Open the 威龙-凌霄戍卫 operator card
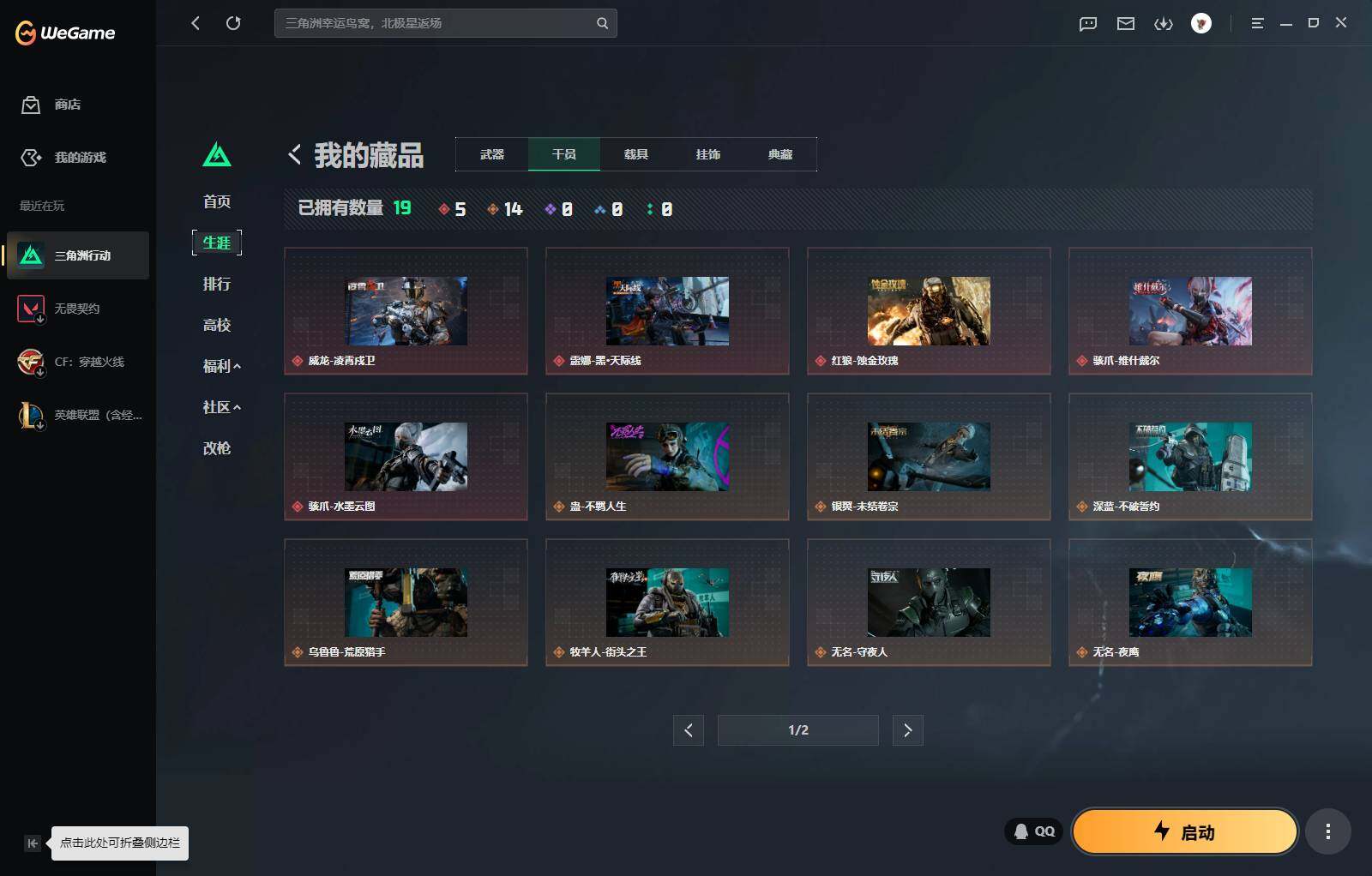The width and height of the screenshot is (1372, 876). pos(406,311)
